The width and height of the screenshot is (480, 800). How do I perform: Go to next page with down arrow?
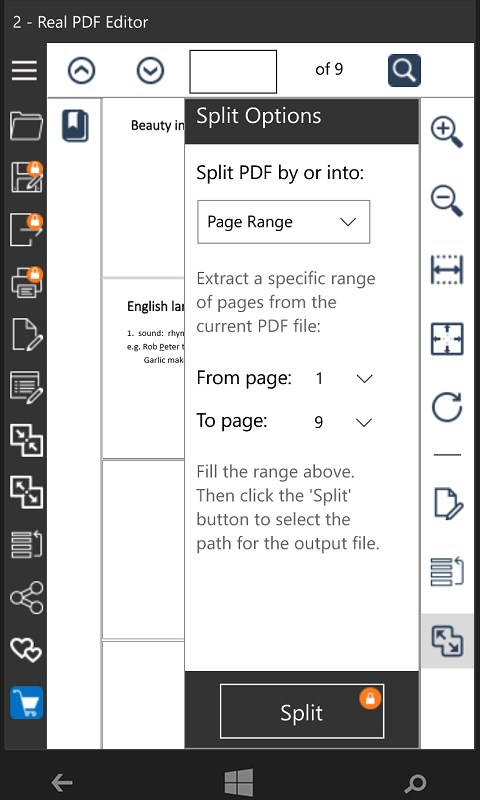[x=150, y=70]
